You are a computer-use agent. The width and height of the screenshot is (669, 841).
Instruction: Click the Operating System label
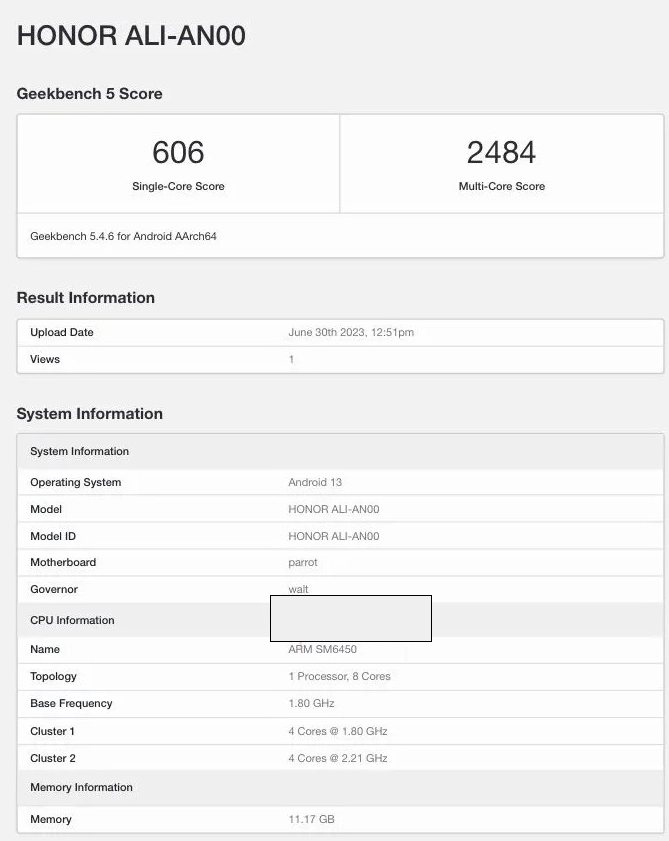pyautogui.click(x=76, y=482)
